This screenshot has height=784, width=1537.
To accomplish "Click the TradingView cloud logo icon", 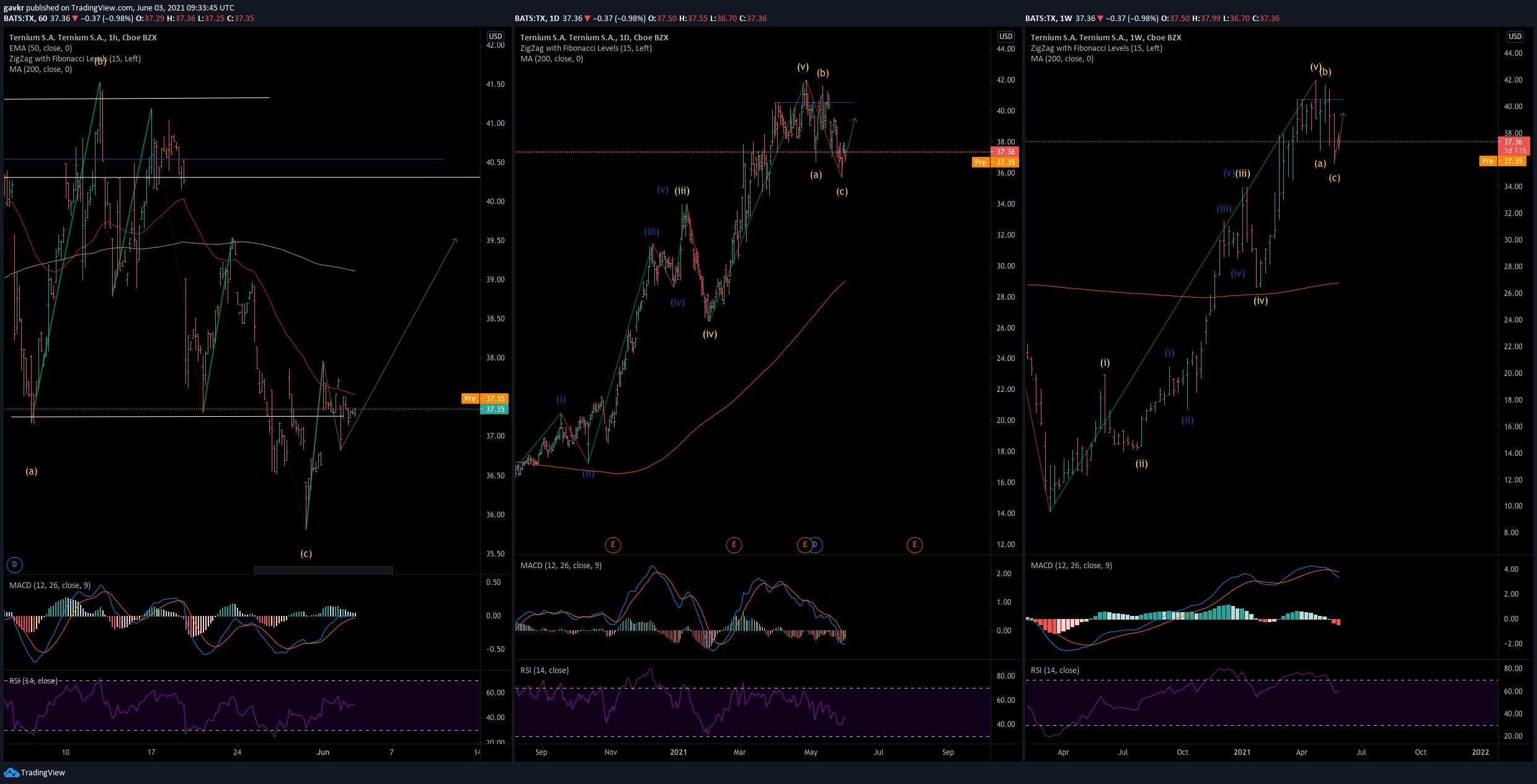I will pos(11,772).
